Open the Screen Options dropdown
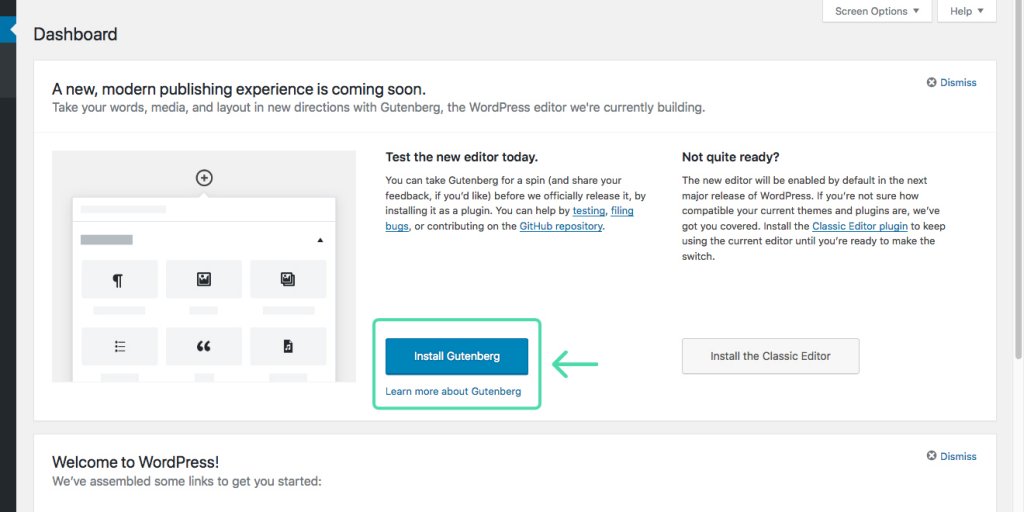Screen dimensions: 1024x512 pyautogui.click(x=876, y=11)
